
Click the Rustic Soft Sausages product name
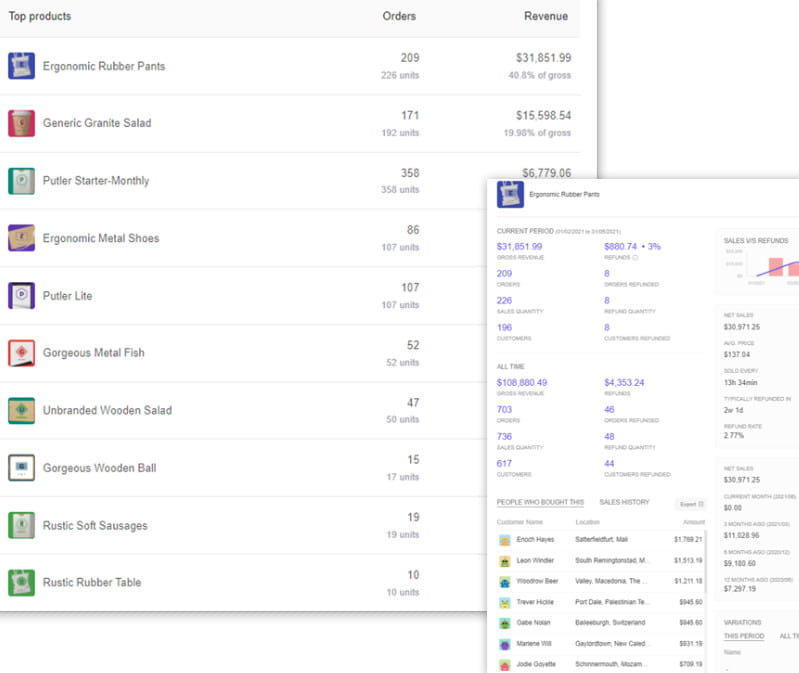pos(95,525)
